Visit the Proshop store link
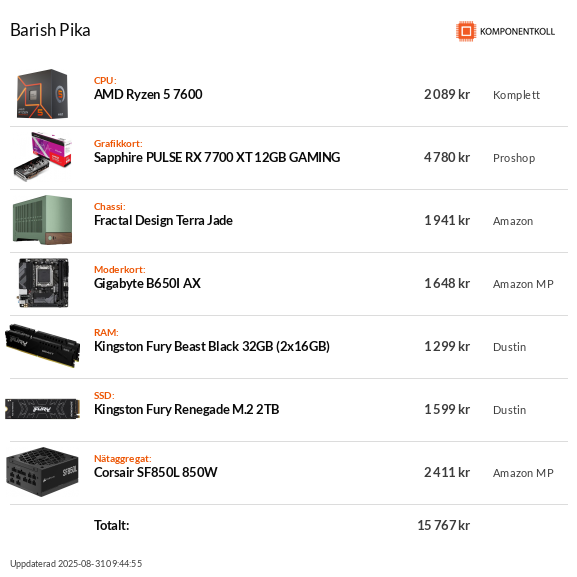 pos(514,158)
